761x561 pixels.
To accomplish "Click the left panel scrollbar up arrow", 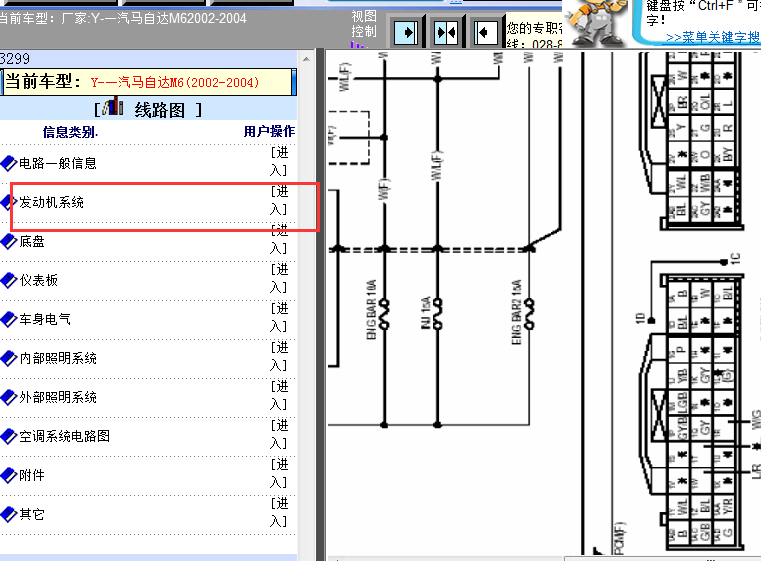I will click(x=307, y=57).
